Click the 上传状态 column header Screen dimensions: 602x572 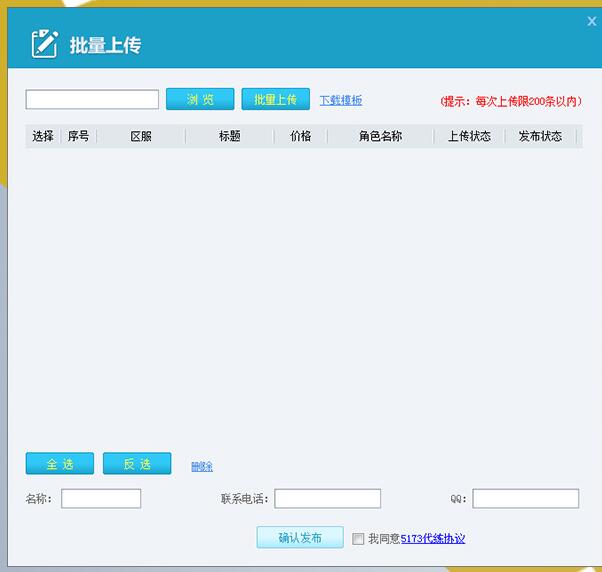pos(469,136)
